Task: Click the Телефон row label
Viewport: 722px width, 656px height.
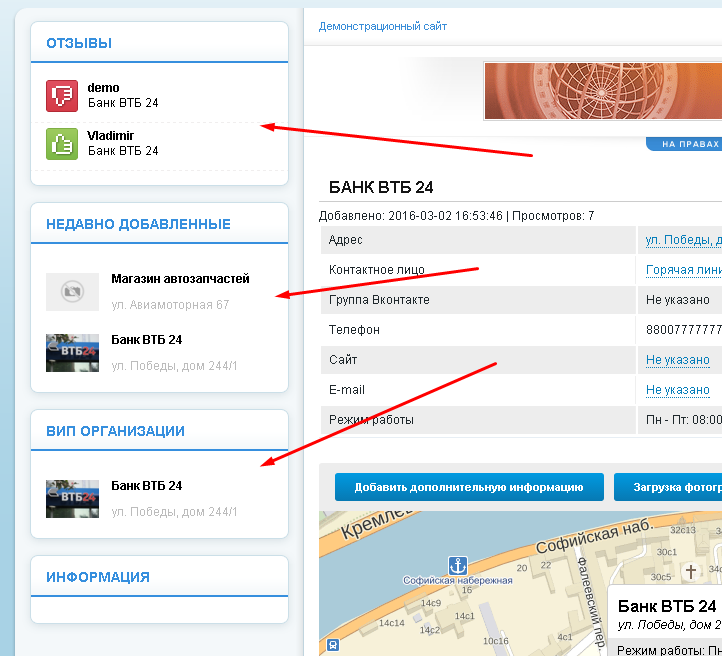Action: [x=354, y=330]
